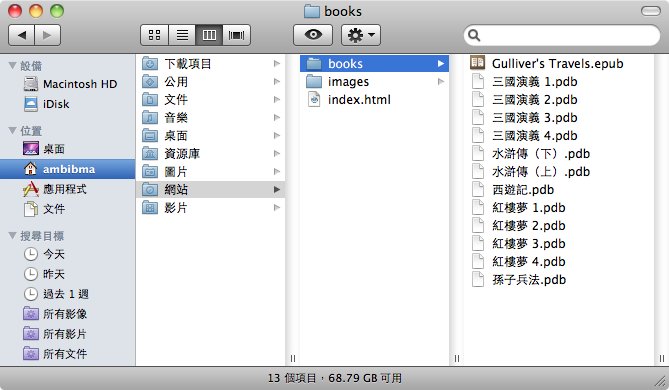Expand the 音樂 folder arrow
The height and width of the screenshot is (390, 669).
click(277, 117)
